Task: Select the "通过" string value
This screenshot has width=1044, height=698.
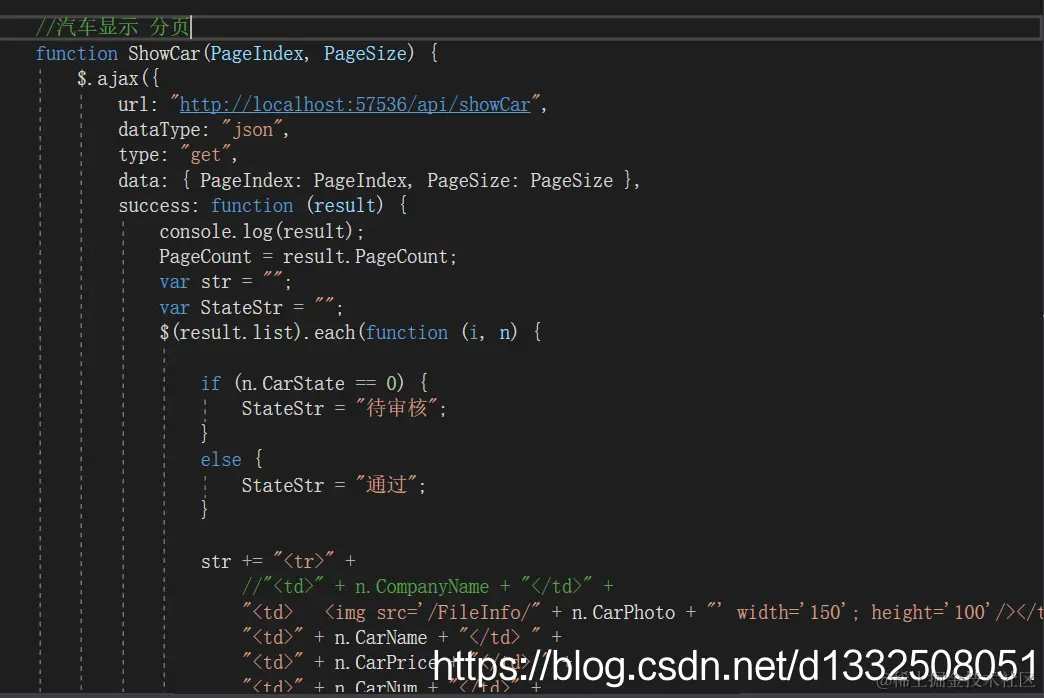Action: point(387,484)
